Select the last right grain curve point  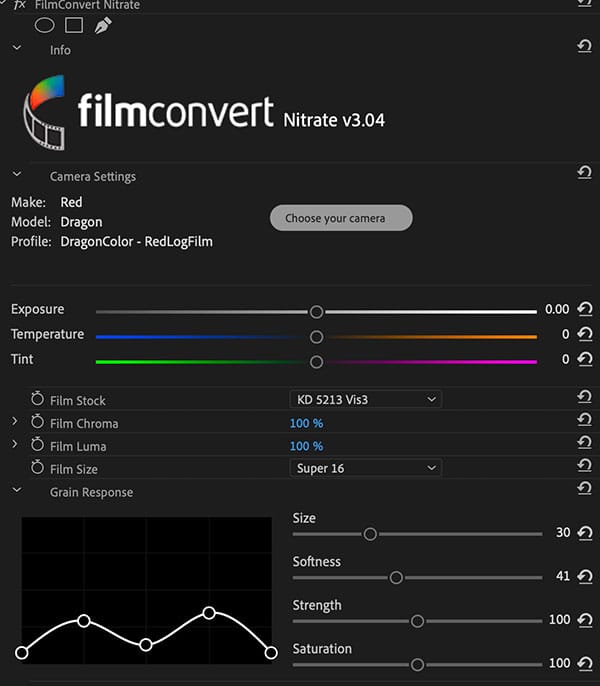coord(271,653)
